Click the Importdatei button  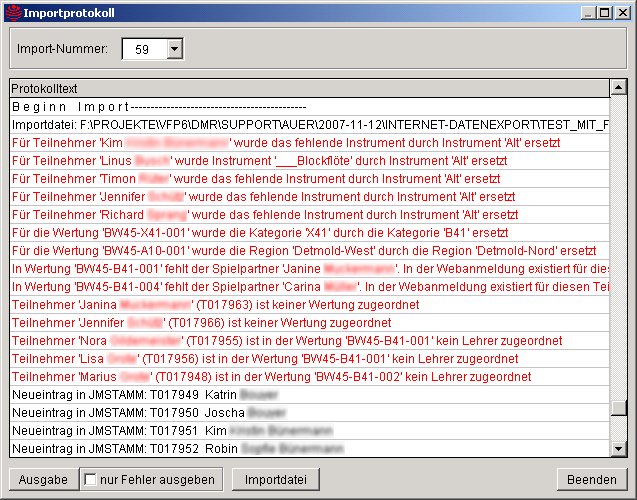(278, 480)
